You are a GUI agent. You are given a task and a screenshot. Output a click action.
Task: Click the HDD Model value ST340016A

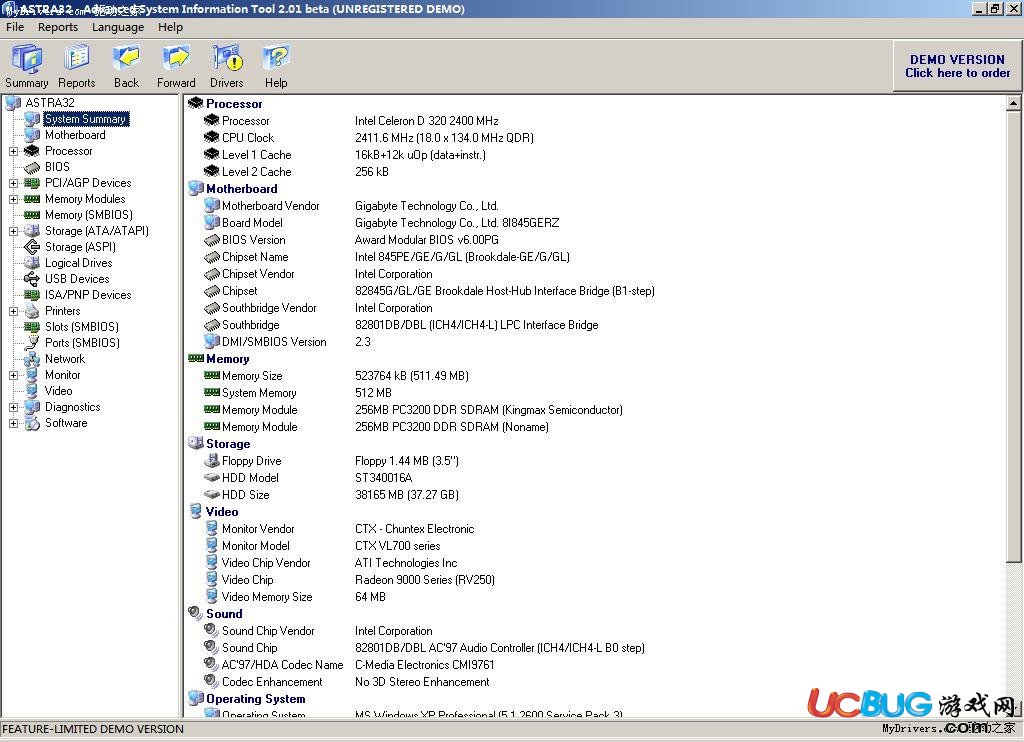(383, 477)
